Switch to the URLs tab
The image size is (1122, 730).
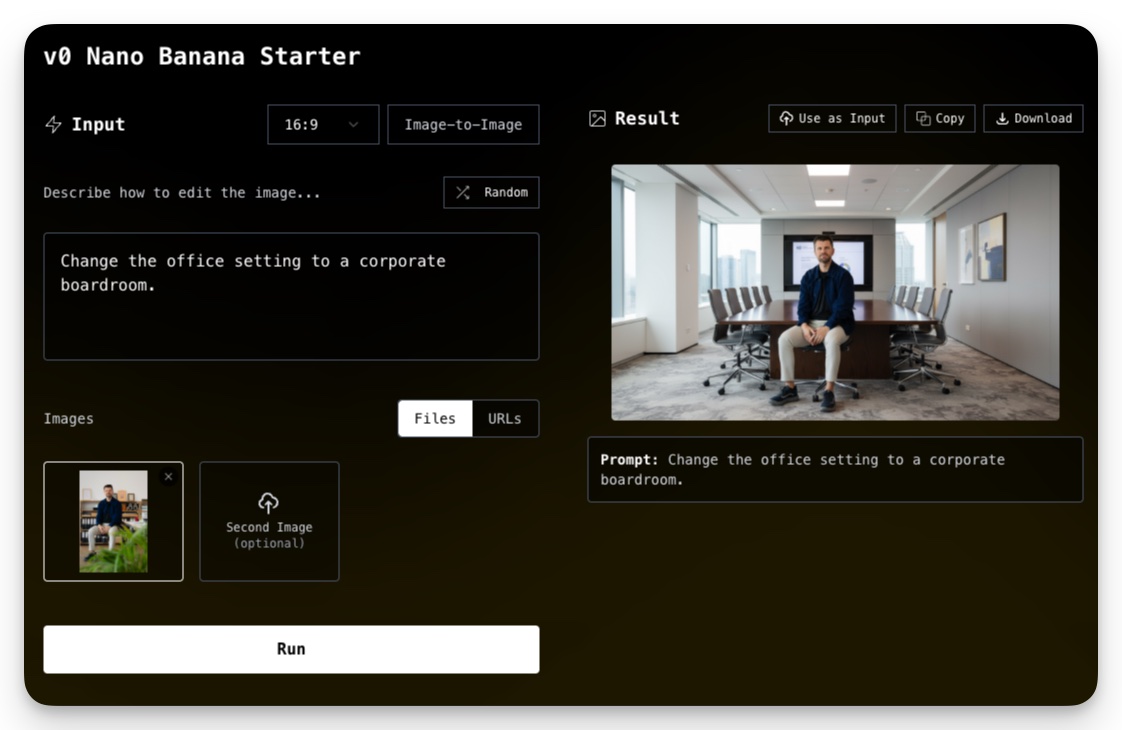click(x=504, y=419)
